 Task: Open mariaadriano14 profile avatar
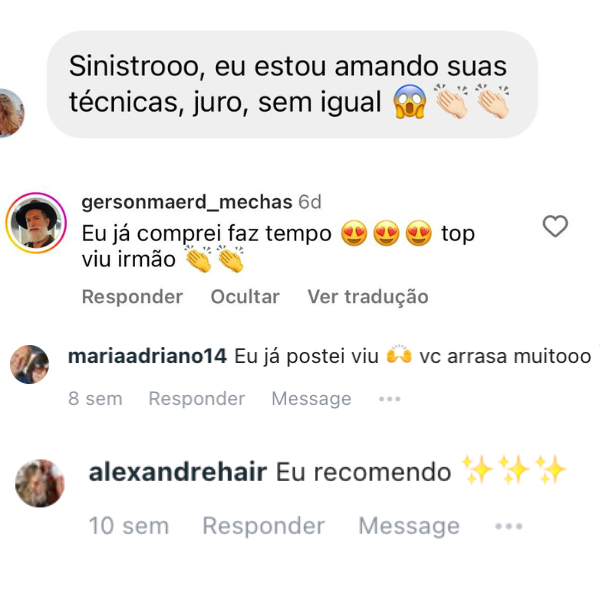(x=29, y=364)
